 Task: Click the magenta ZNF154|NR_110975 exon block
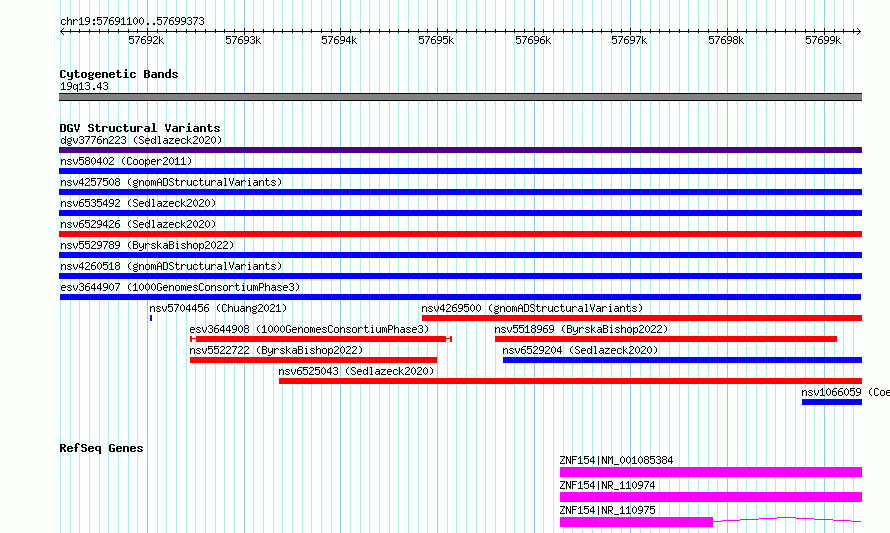[x=636, y=522]
